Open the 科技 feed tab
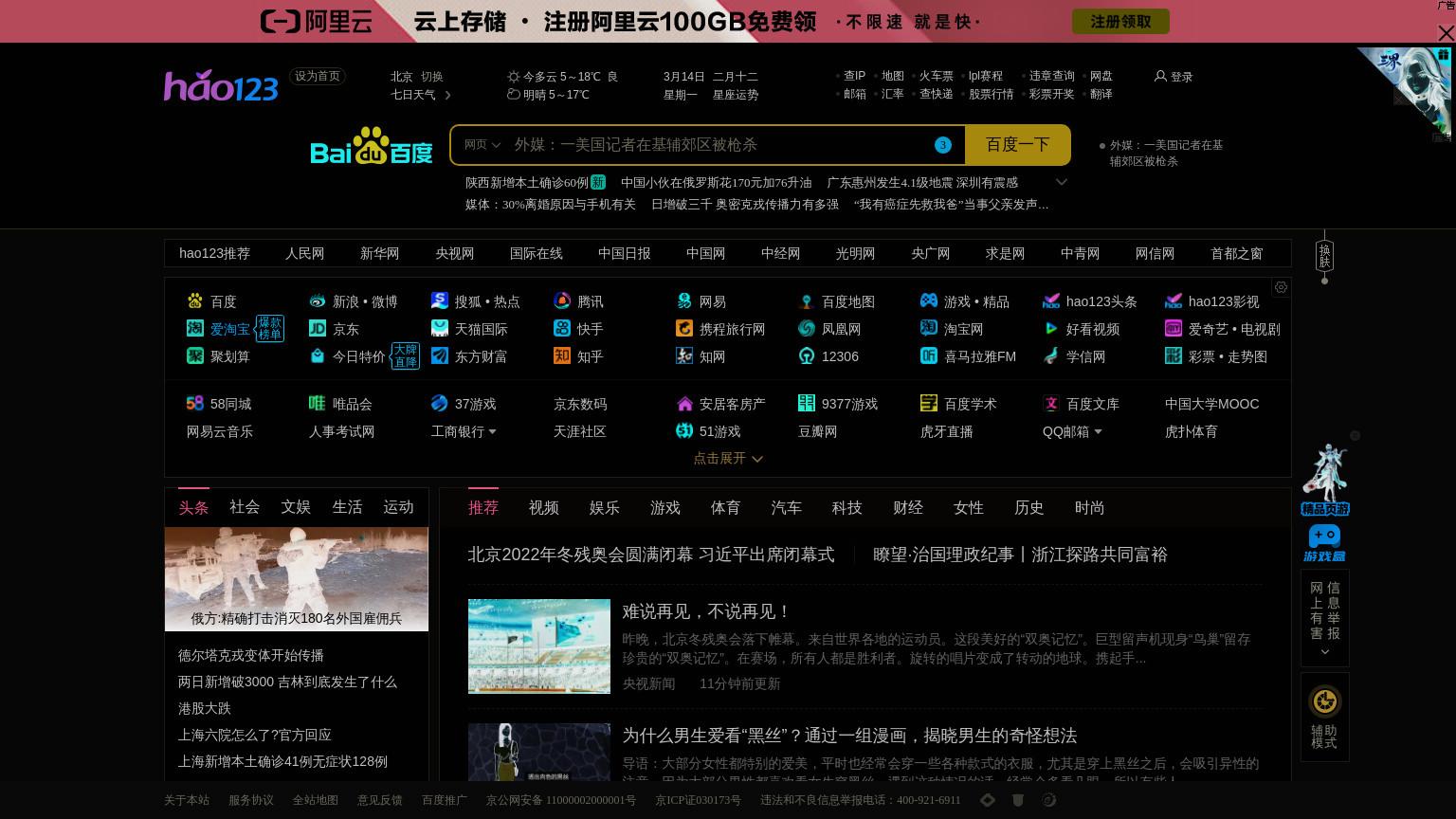 tap(847, 508)
